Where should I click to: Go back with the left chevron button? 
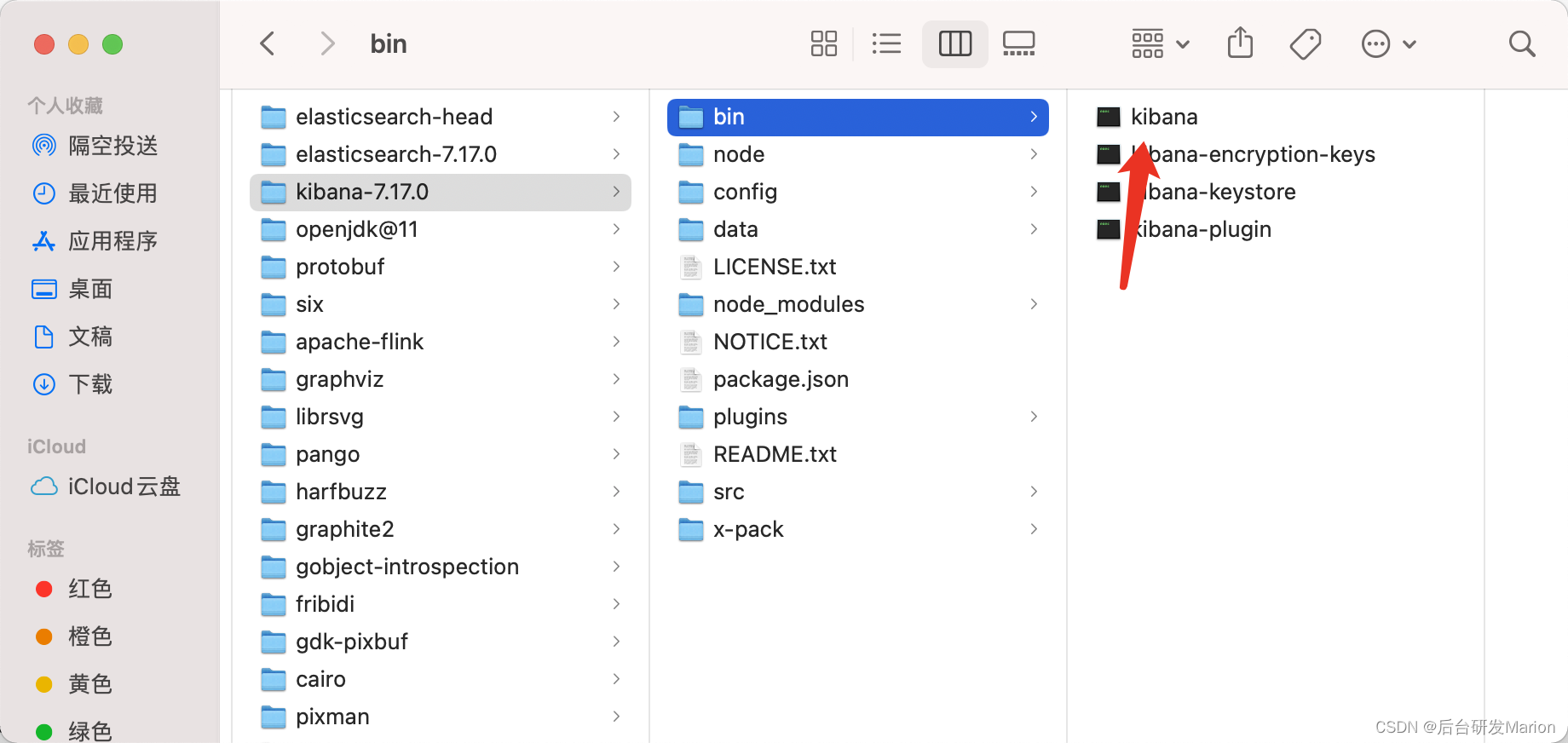click(268, 43)
